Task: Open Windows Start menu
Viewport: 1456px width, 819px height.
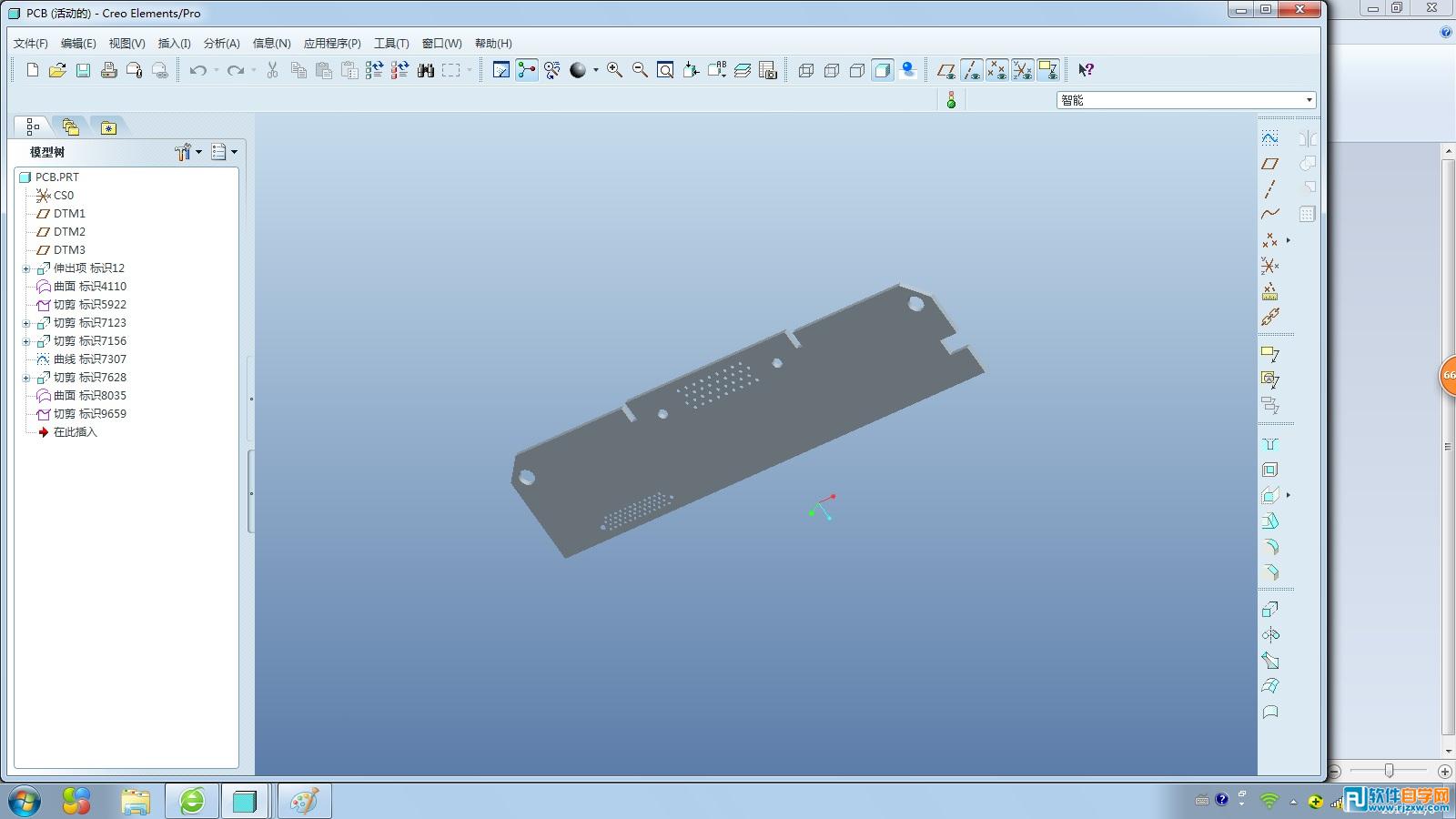Action: click(25, 801)
